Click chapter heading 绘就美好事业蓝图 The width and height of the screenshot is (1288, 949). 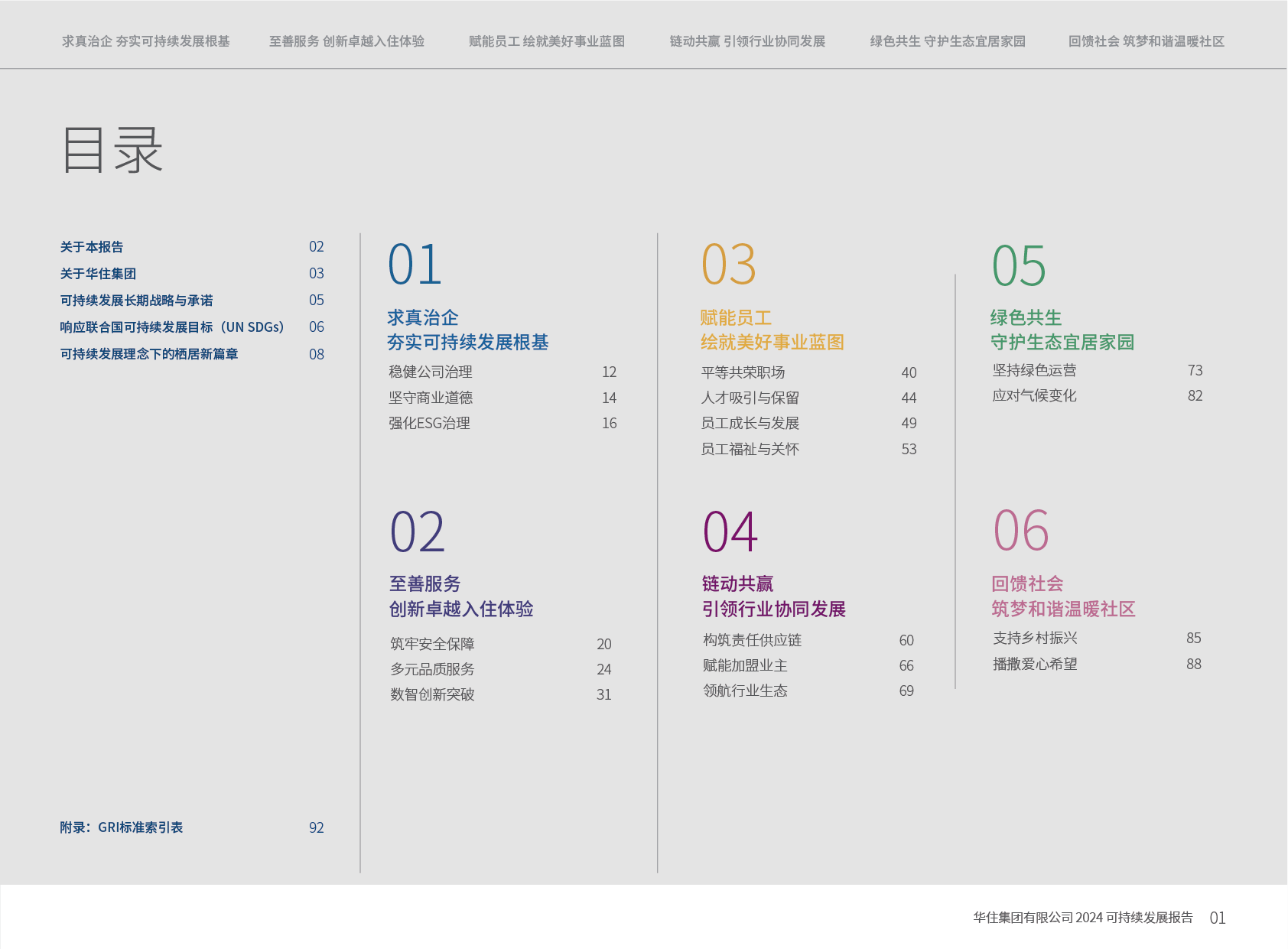(772, 343)
